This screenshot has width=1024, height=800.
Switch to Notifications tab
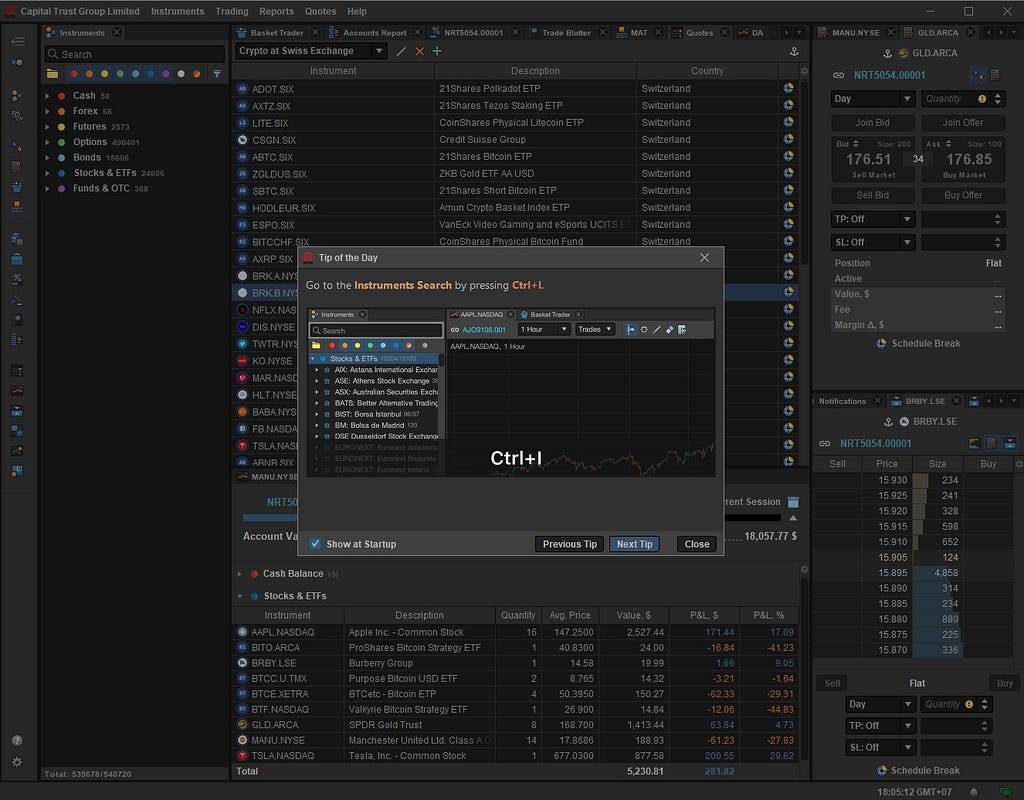point(842,401)
